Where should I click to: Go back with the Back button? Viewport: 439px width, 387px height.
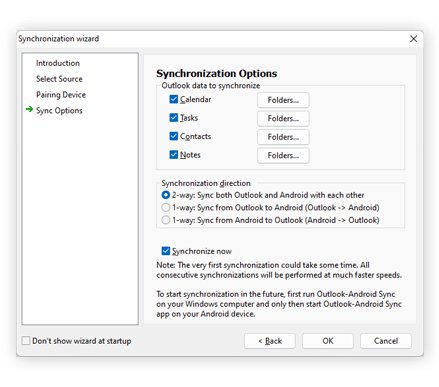(x=270, y=341)
